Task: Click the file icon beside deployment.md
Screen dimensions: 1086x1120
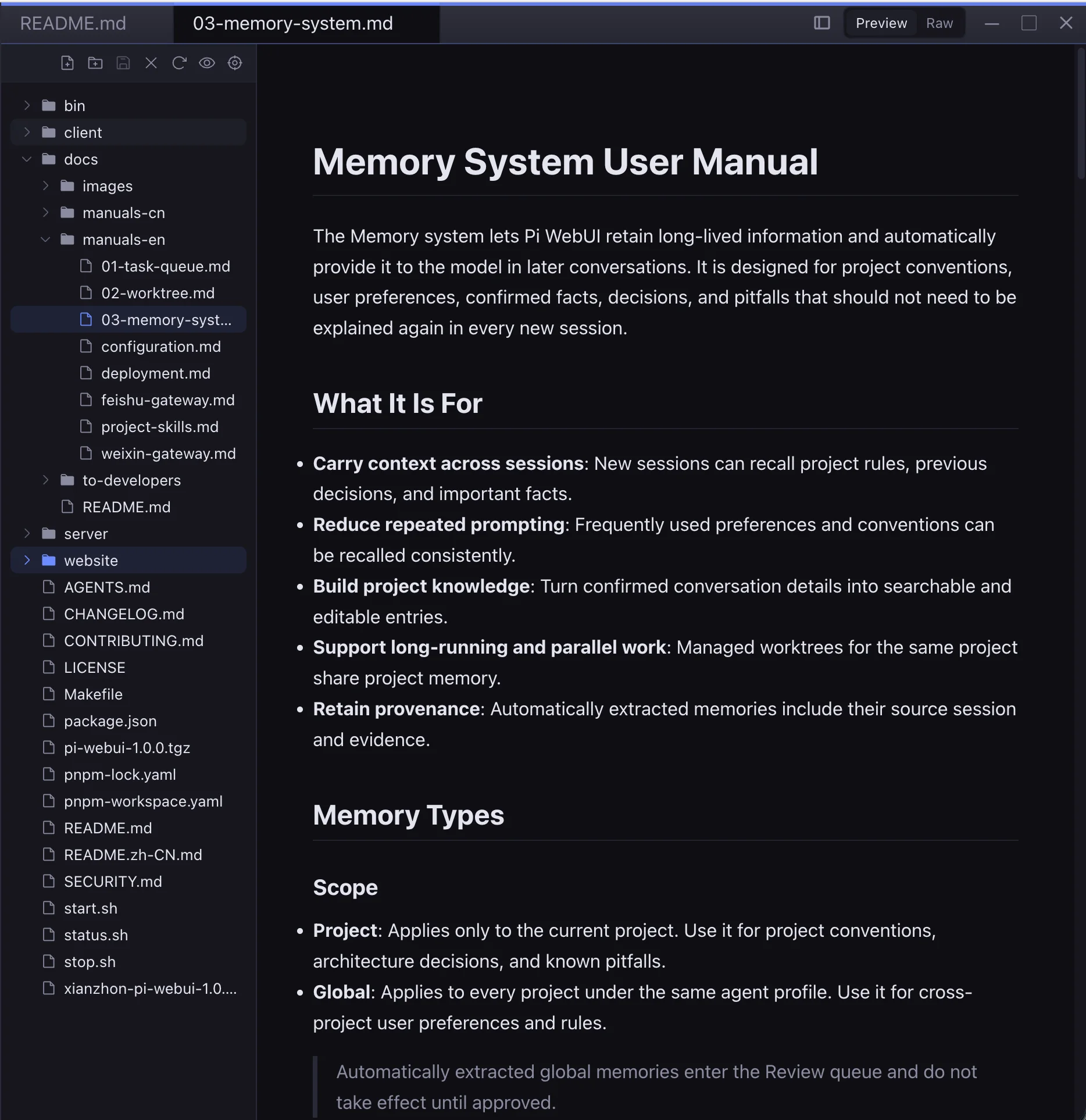Action: tap(86, 373)
